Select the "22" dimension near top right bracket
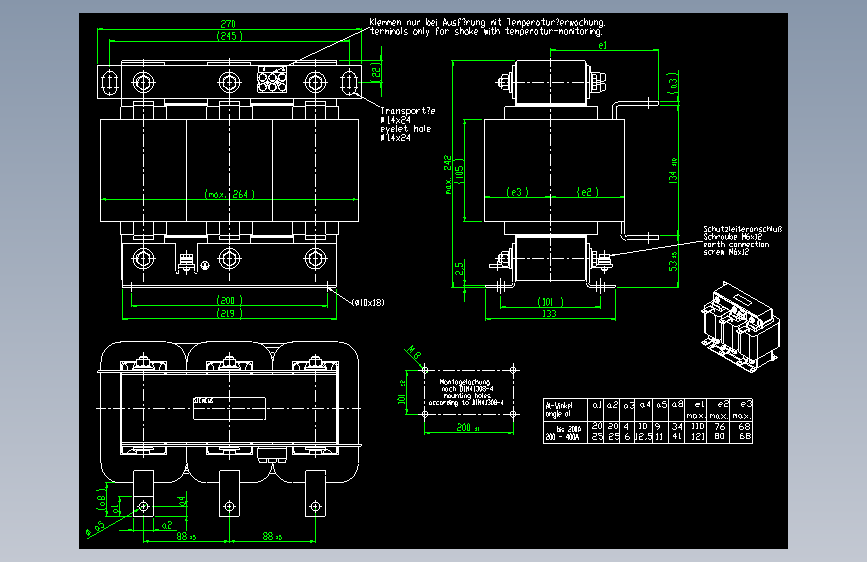Image resolution: width=867 pixels, height=562 pixels. coord(376,72)
